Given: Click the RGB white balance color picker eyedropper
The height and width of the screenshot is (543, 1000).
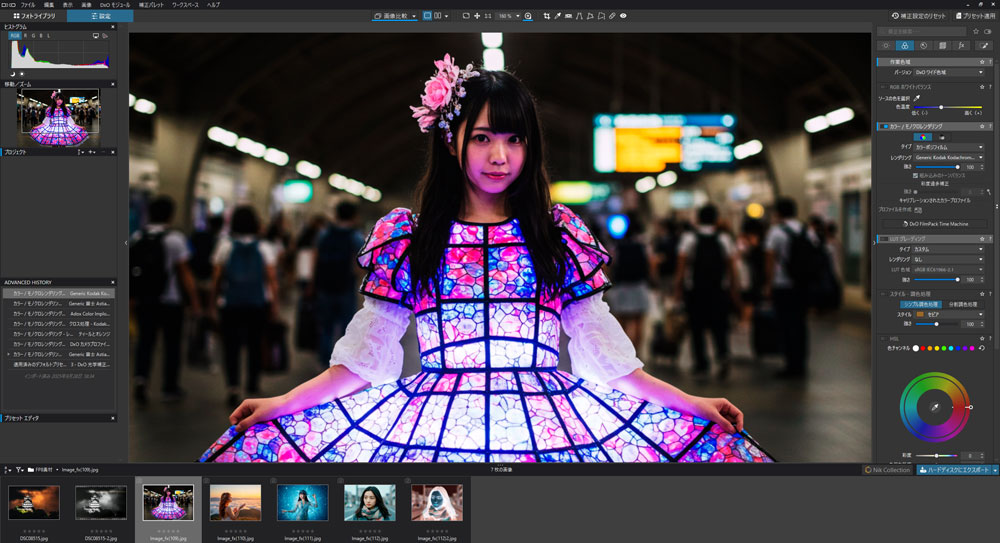Looking at the screenshot, I should point(916,99).
